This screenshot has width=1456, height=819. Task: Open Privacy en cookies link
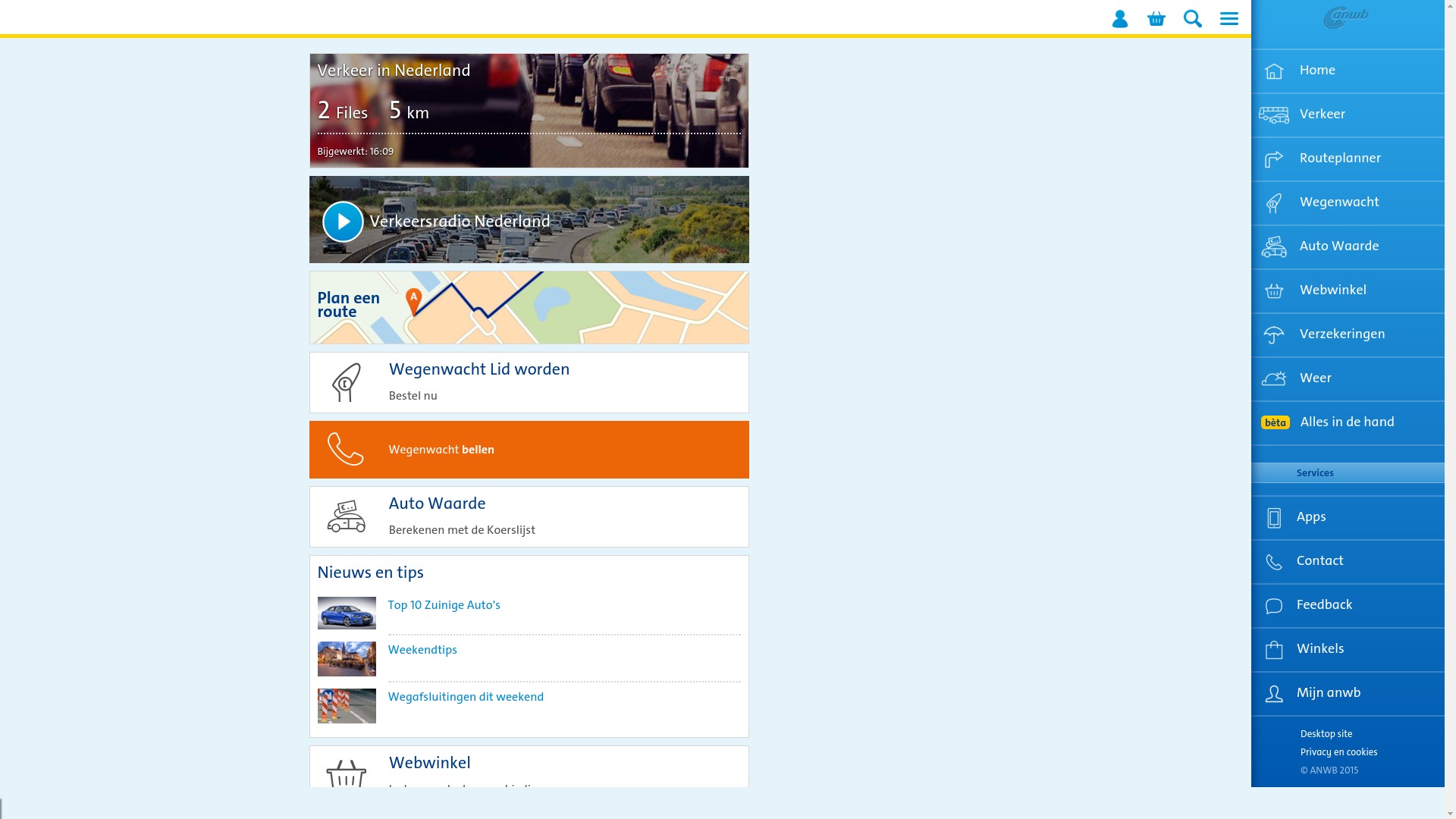click(x=1339, y=752)
